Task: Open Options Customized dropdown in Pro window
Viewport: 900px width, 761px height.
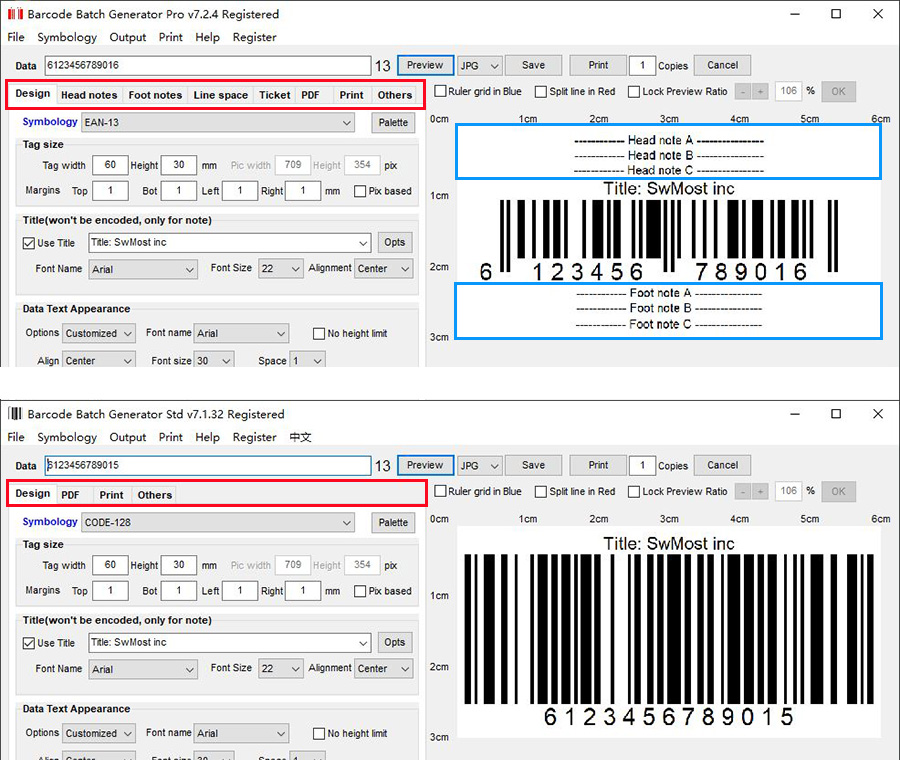Action: [99, 333]
